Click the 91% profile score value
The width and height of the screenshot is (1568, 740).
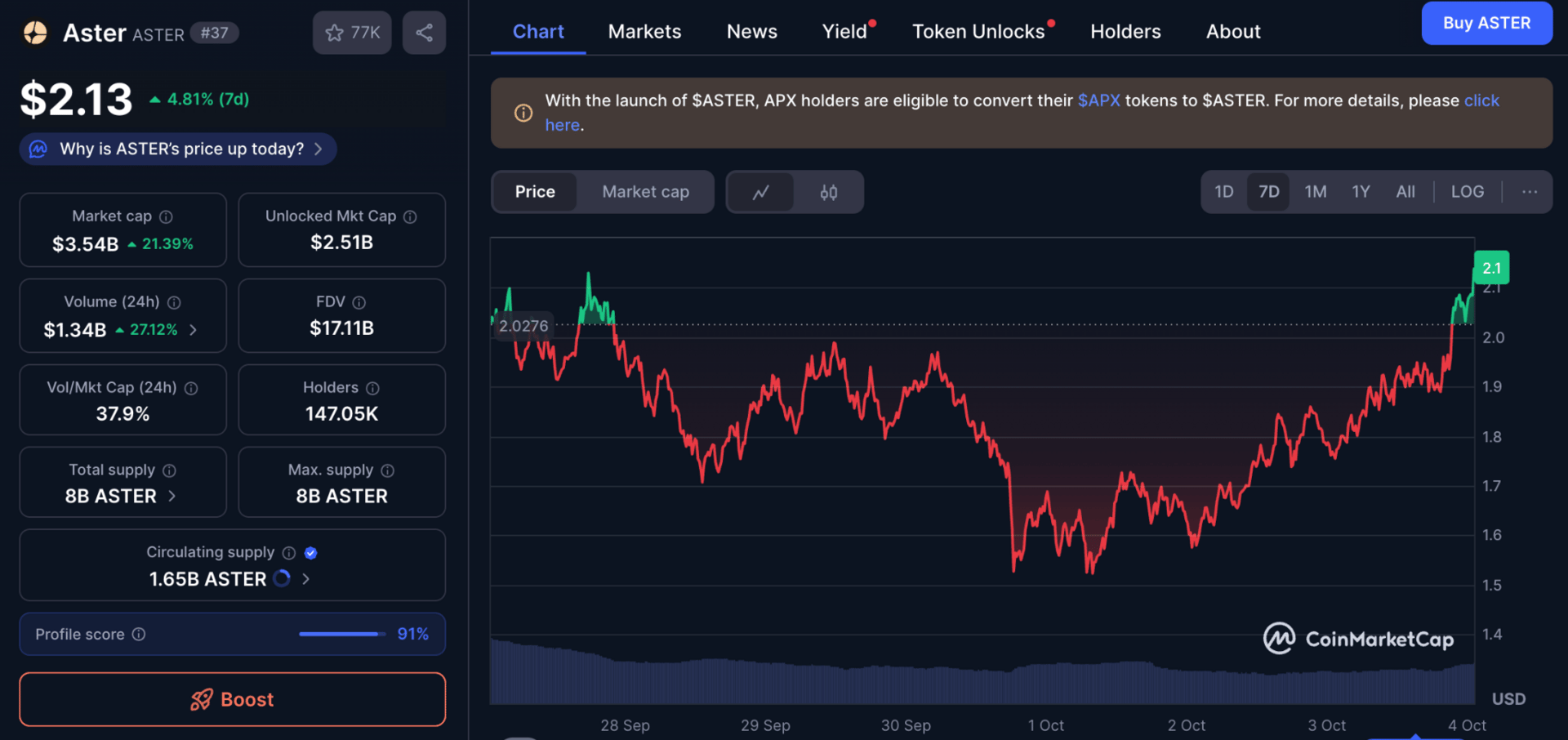(412, 634)
